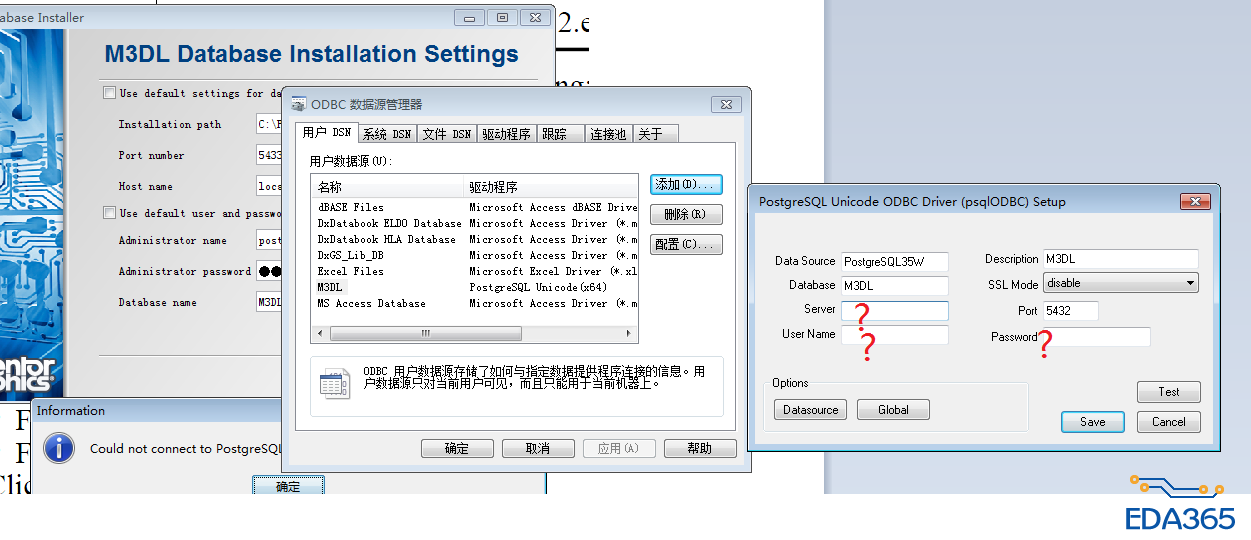This screenshot has height=540, width=1251.
Task: Close the PostgreSQL ODBC Driver Setup window
Action: 1194,201
